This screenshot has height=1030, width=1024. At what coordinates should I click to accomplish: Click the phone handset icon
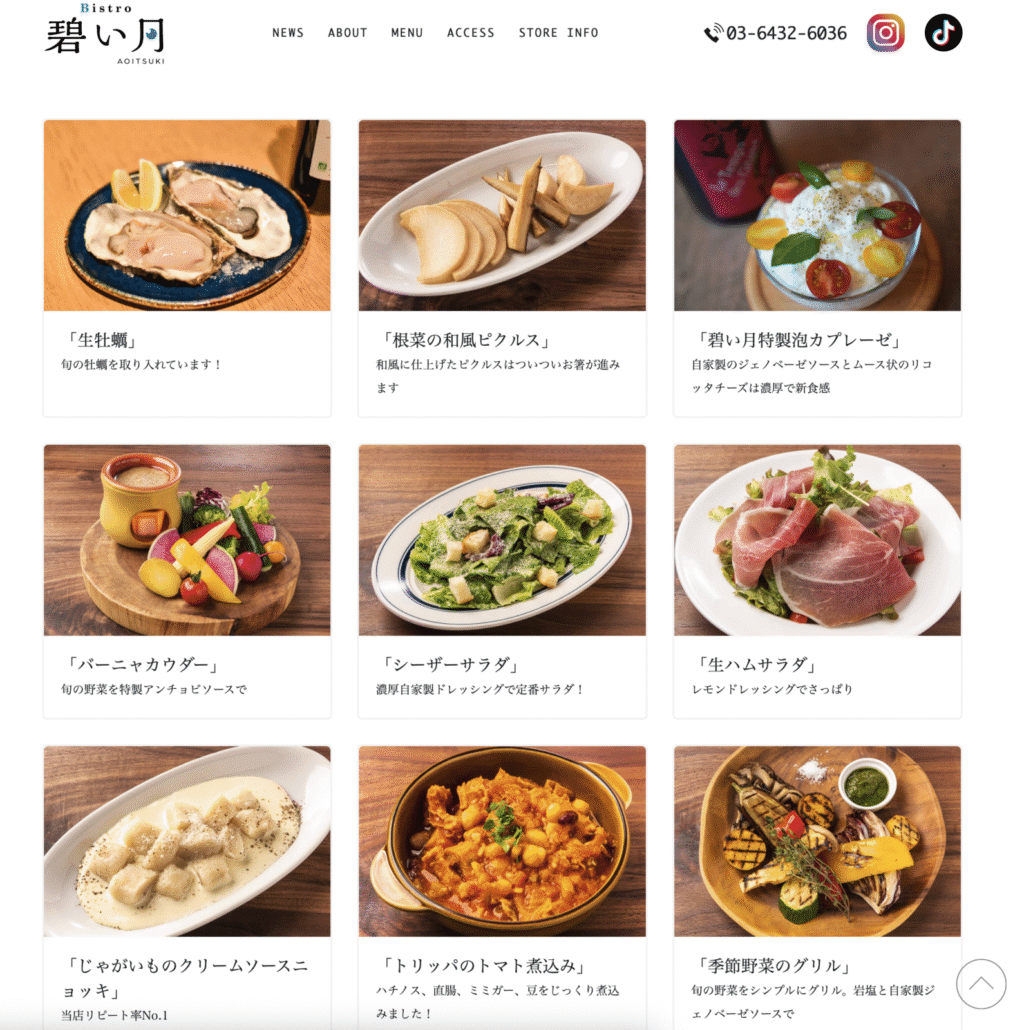point(713,33)
